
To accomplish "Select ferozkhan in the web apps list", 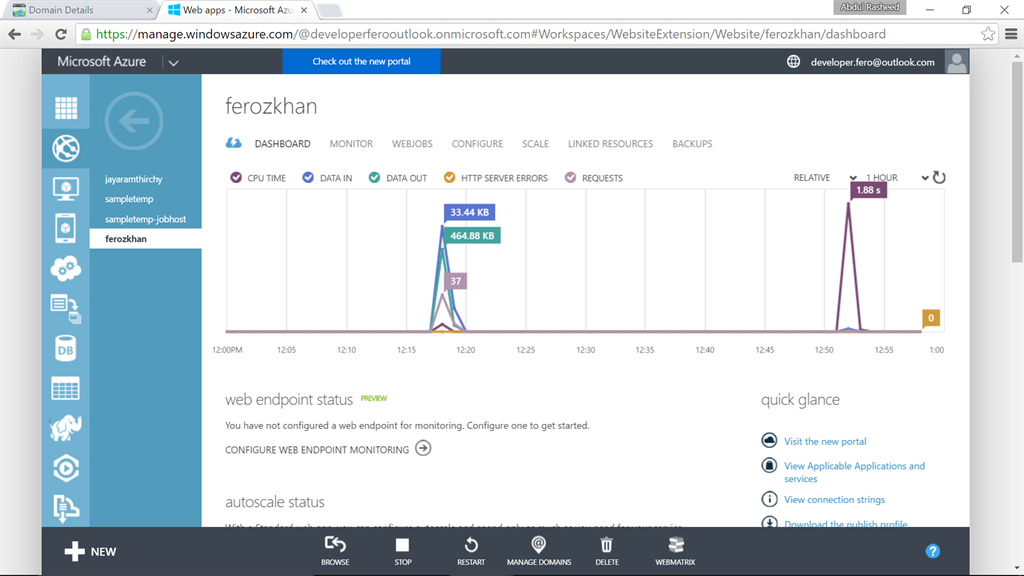I will pyautogui.click(x=145, y=238).
